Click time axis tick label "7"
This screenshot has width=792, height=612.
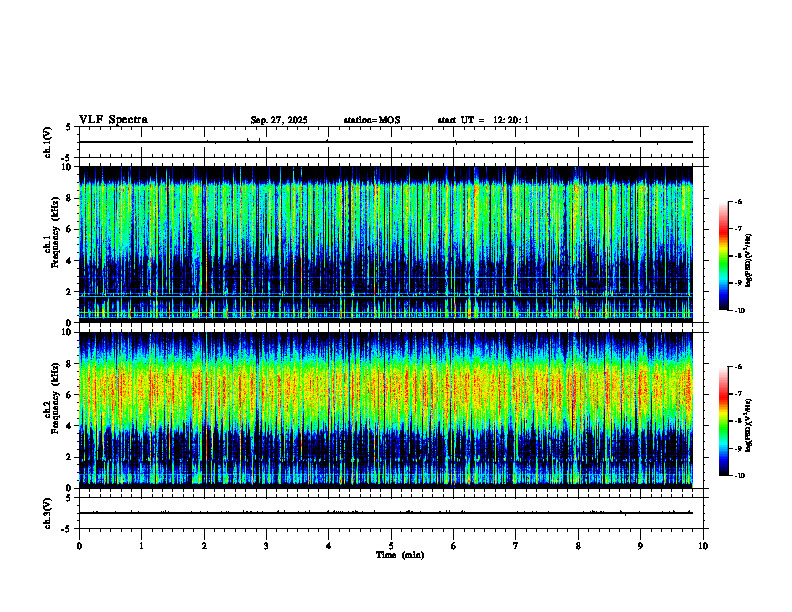(516, 546)
